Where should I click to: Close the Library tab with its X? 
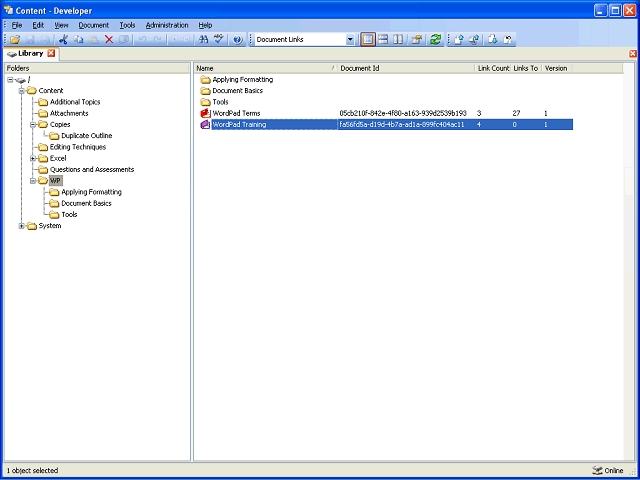coord(51,53)
